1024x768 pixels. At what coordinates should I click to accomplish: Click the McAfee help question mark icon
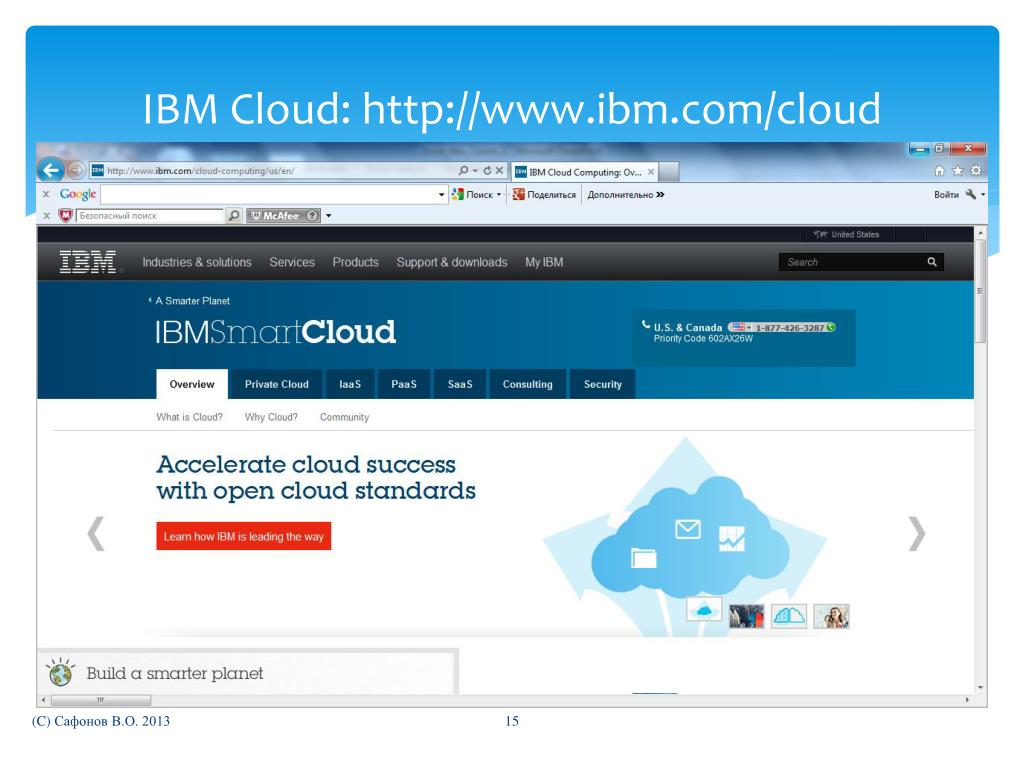tap(313, 216)
